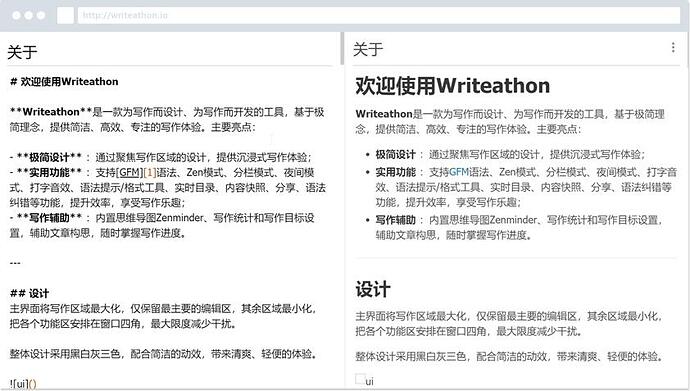This screenshot has width=690, height=391.
Task: Click the '整体设计采用黑白灰三色' paragraph in editor
Action: pos(164,354)
